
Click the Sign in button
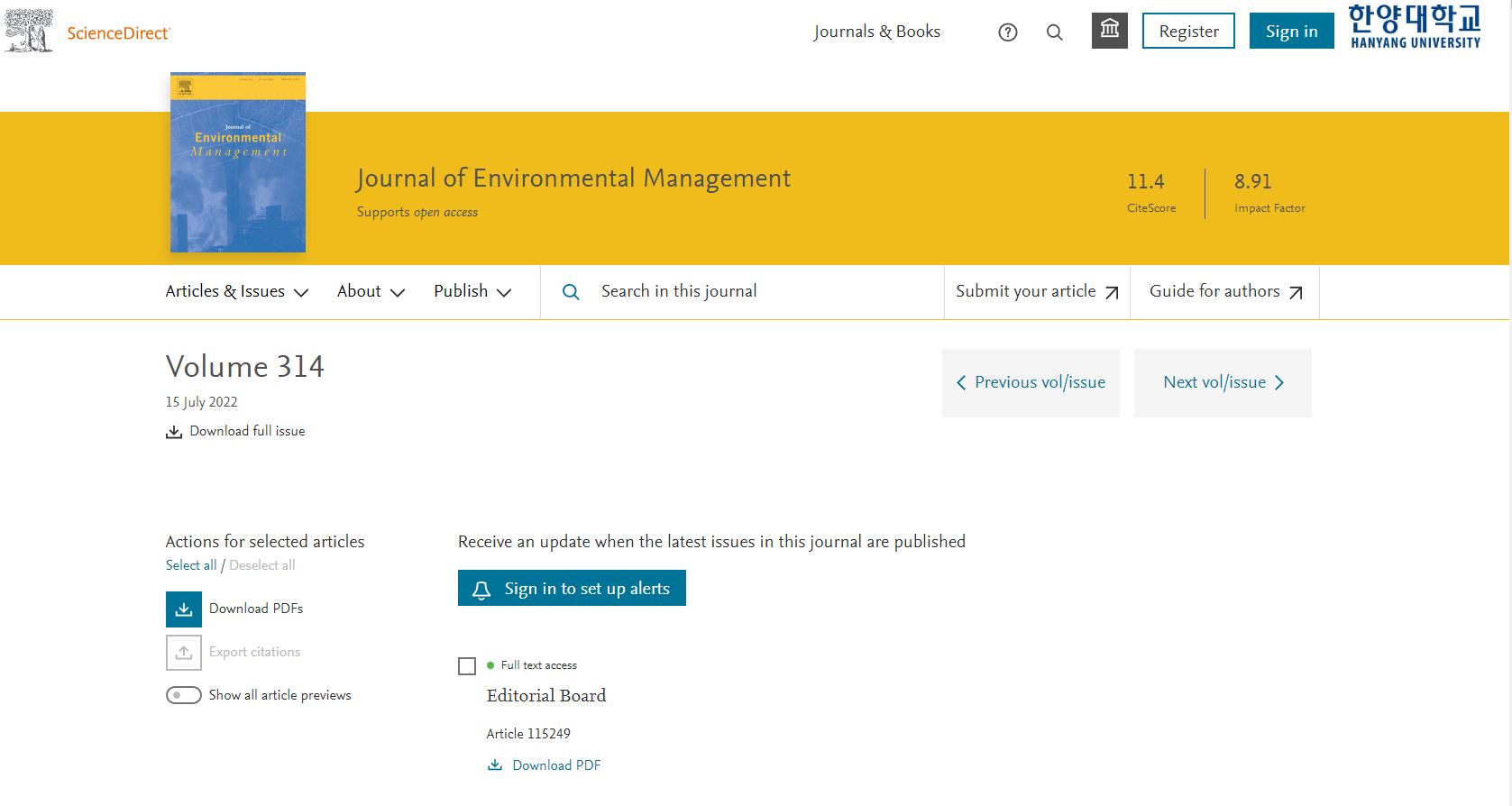pyautogui.click(x=1291, y=32)
